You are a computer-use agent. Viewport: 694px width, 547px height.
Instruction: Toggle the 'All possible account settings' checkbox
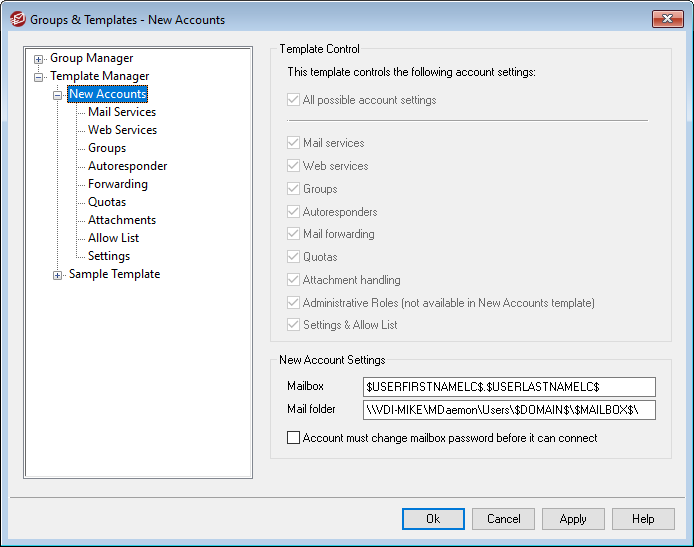[x=294, y=100]
